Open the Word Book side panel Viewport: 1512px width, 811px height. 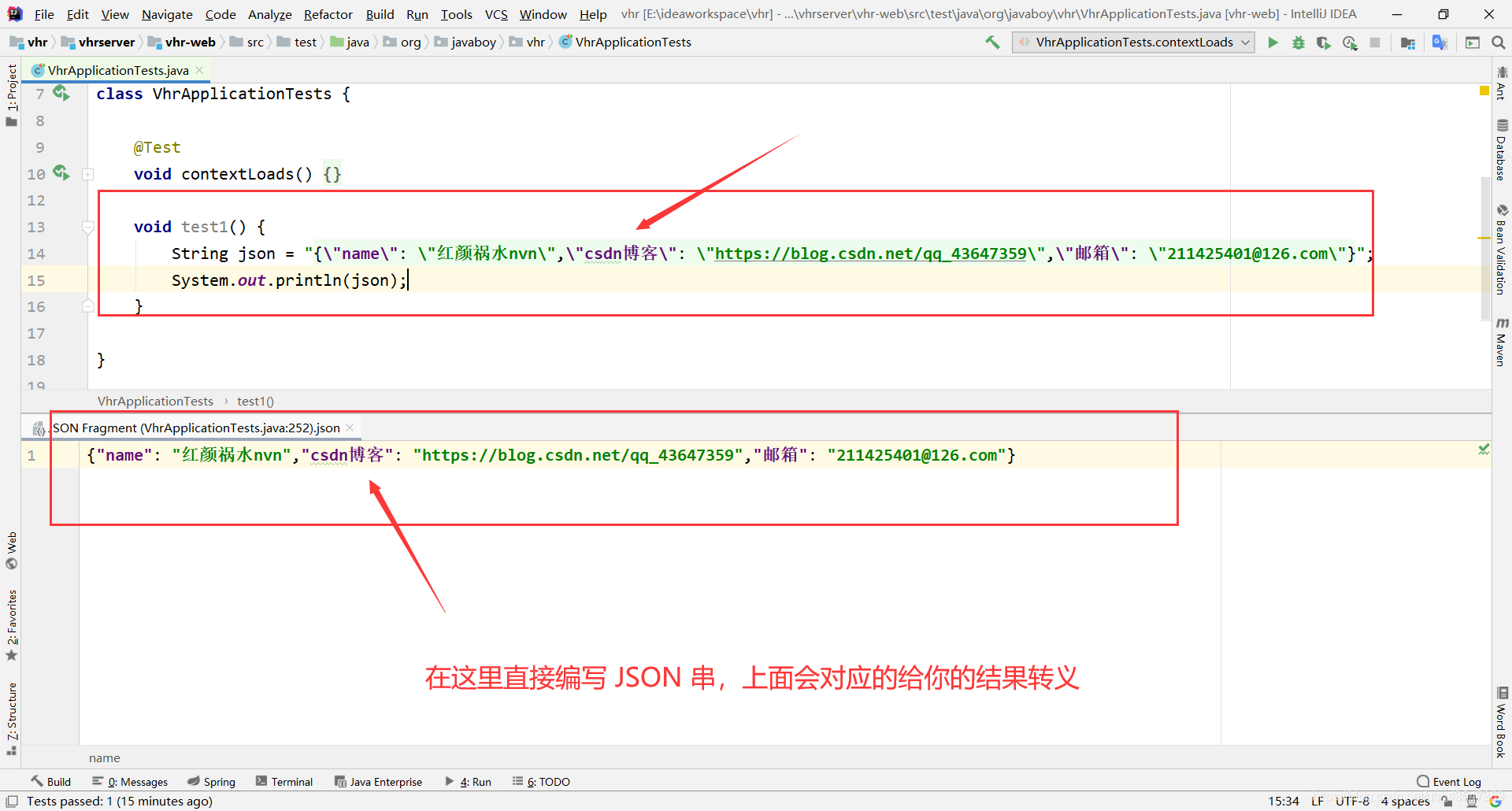(1502, 722)
